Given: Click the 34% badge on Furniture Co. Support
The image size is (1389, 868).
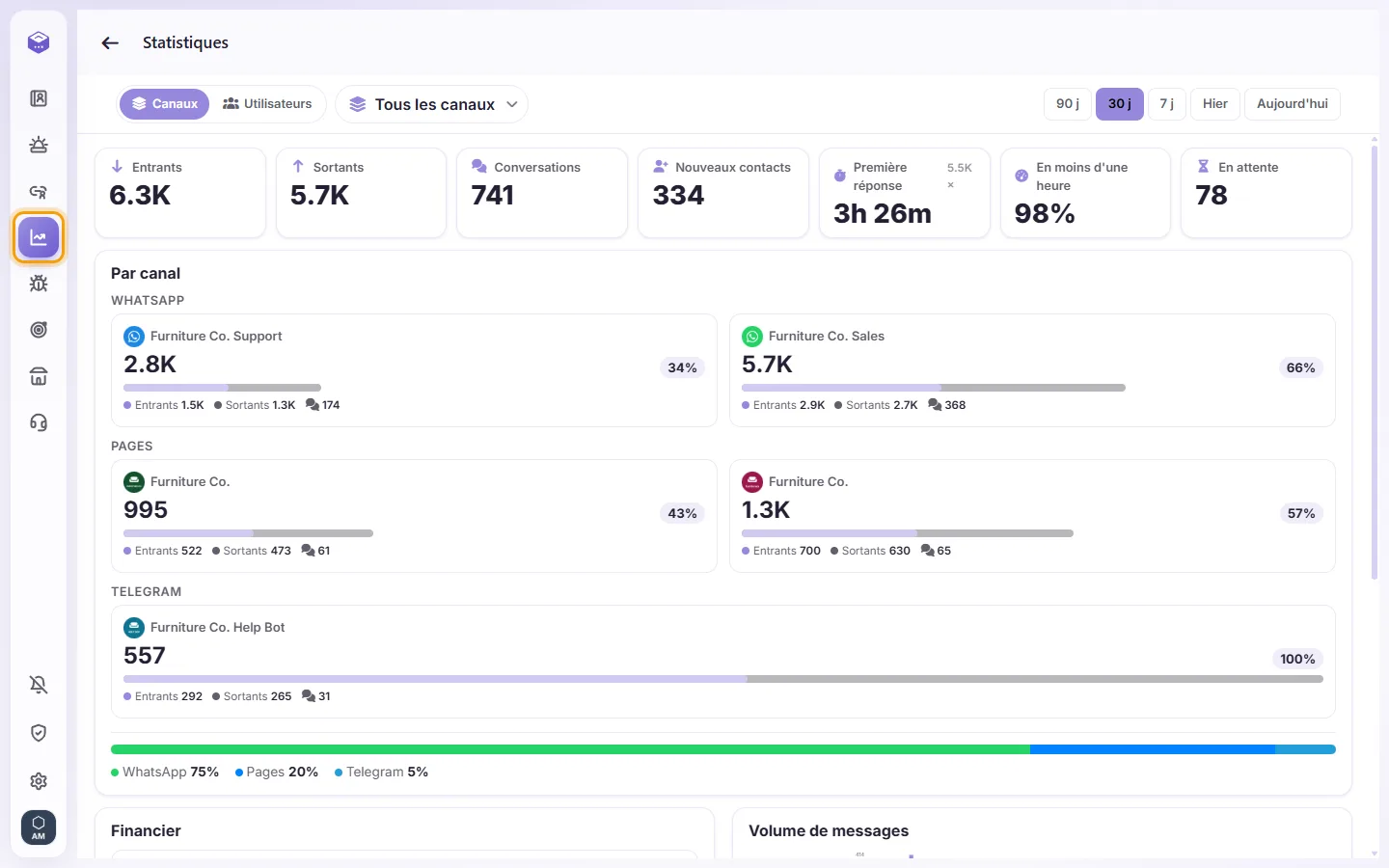Looking at the screenshot, I should pos(683,367).
